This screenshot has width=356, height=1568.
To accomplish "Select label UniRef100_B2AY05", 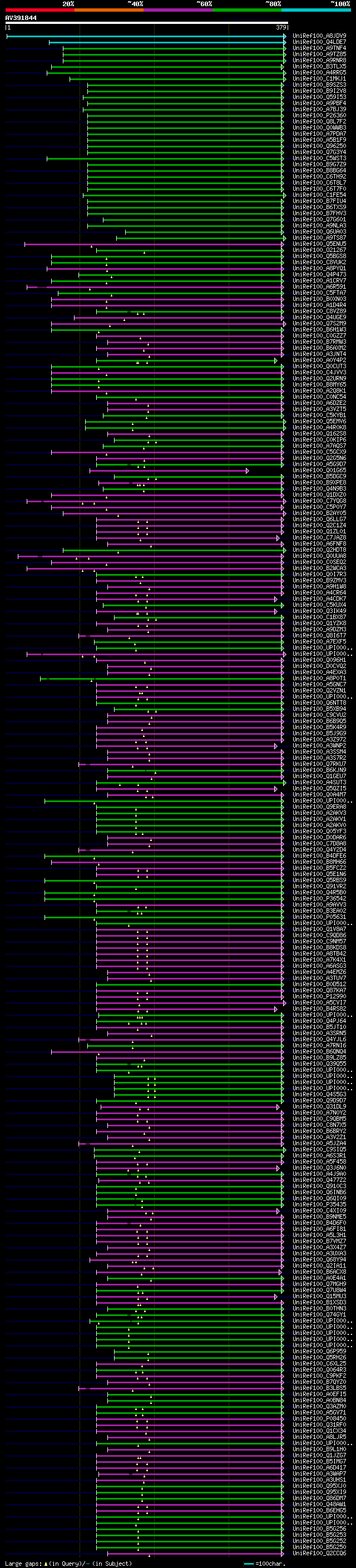I will pos(319,513).
